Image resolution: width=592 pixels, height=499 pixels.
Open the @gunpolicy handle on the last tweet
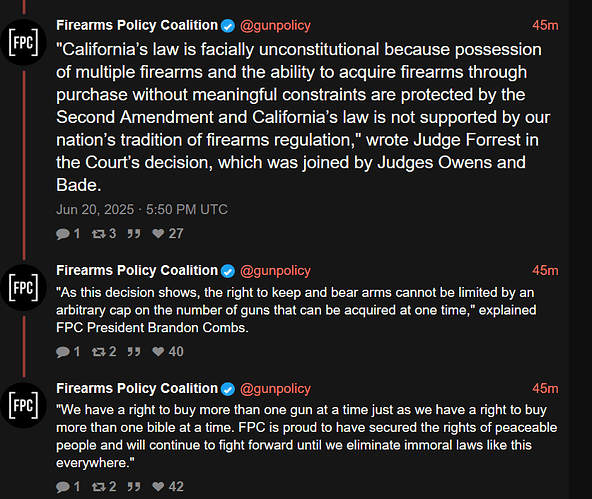275,389
